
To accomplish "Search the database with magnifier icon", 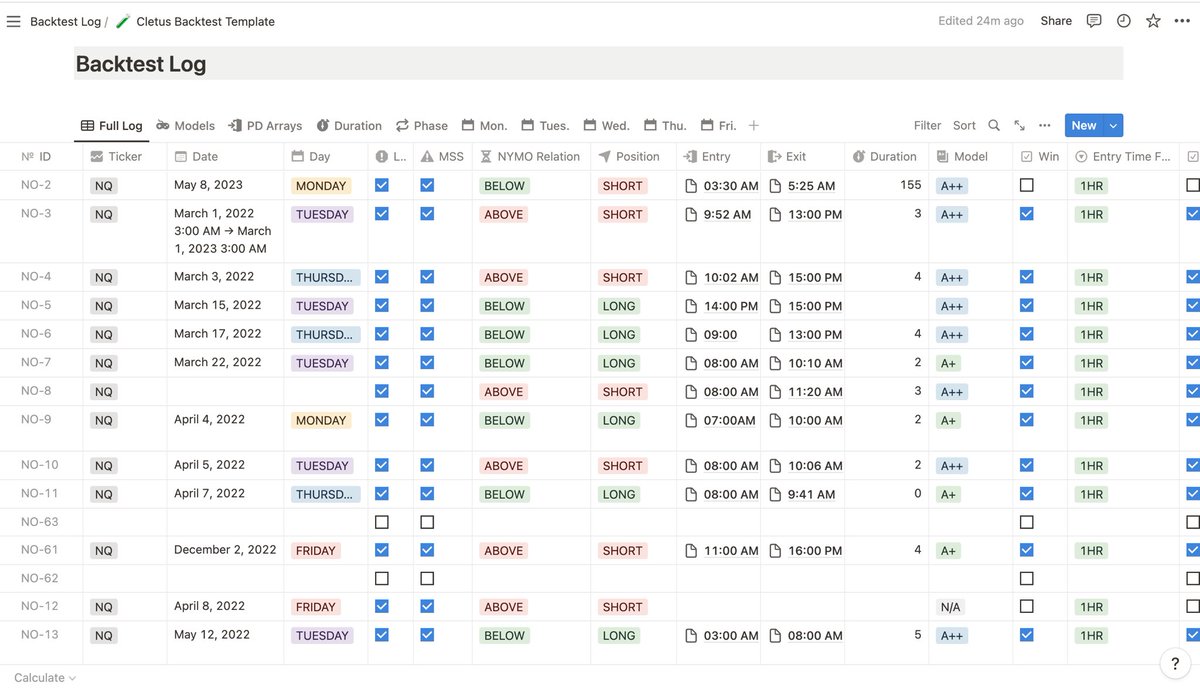I will pos(994,125).
